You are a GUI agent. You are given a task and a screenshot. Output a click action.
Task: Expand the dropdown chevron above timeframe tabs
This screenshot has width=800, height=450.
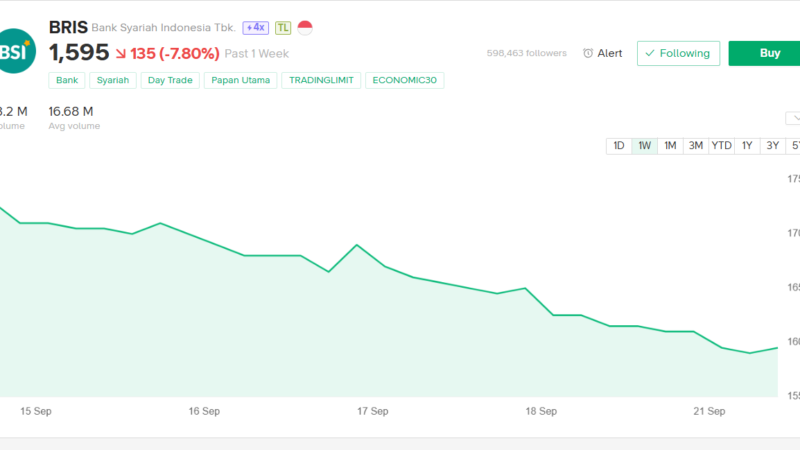(x=793, y=118)
